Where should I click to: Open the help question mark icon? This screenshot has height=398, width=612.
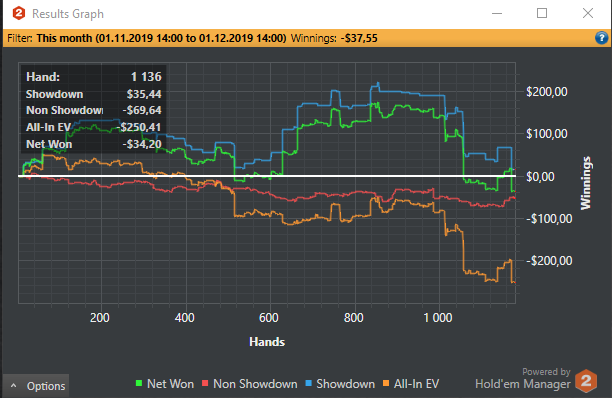(x=601, y=38)
